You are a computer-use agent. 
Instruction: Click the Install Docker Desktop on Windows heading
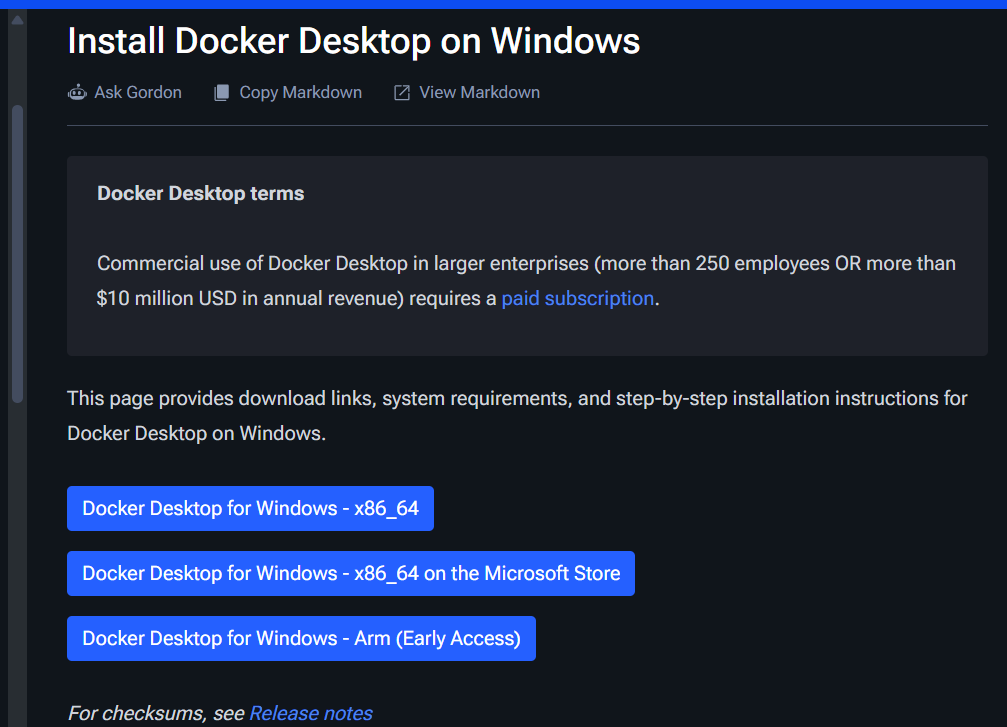(354, 41)
